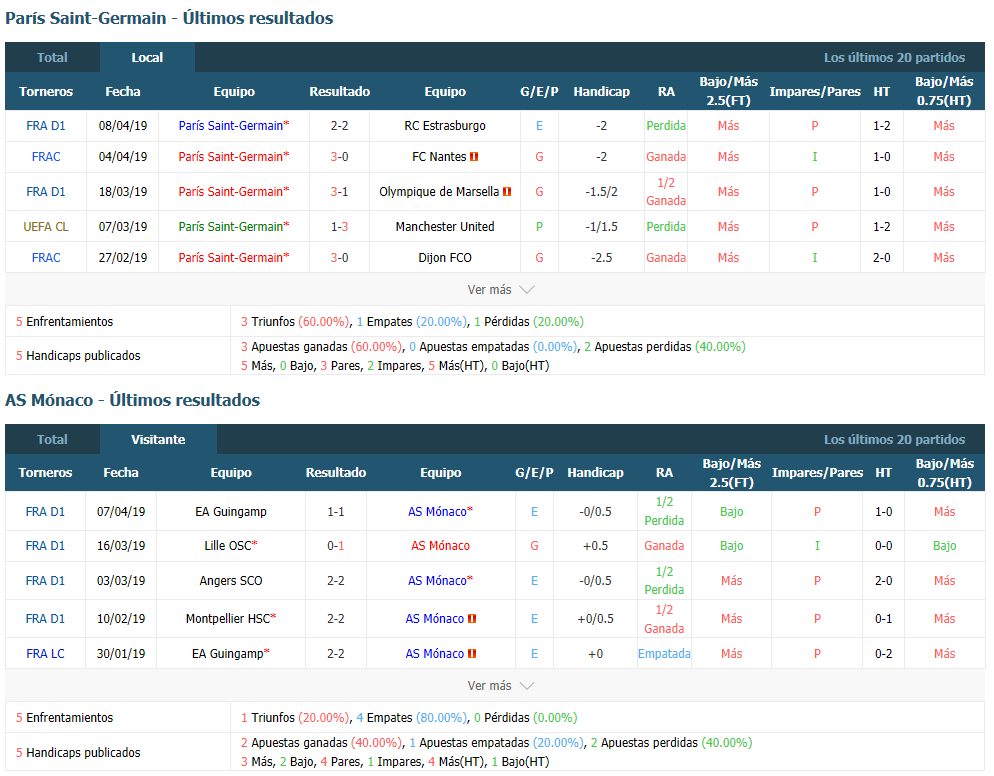This screenshot has width=994, height=776.
Task: Click Resultado header in Mónaco table
Action: (335, 473)
